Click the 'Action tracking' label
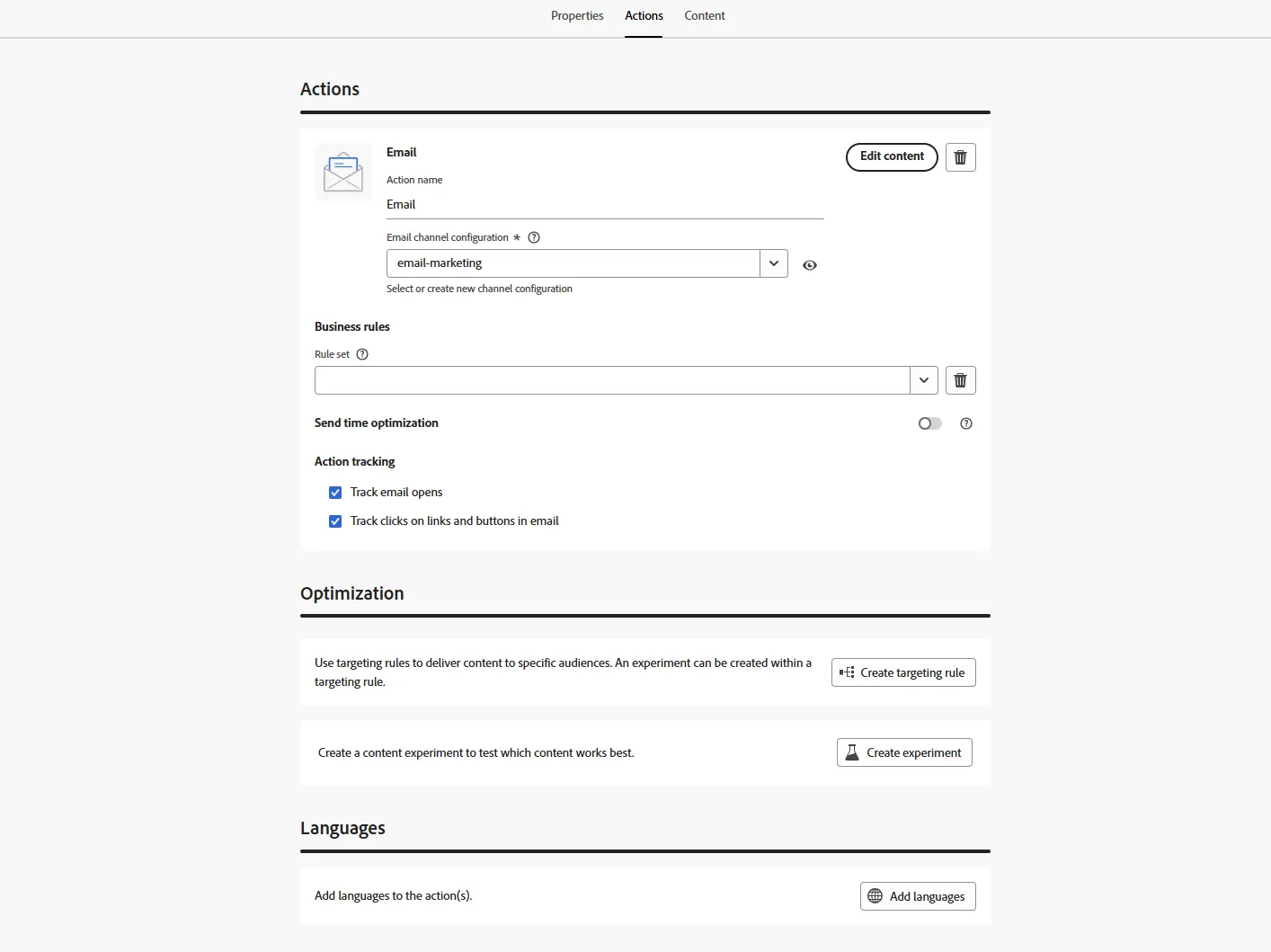Image resolution: width=1271 pixels, height=952 pixels. coord(355,461)
